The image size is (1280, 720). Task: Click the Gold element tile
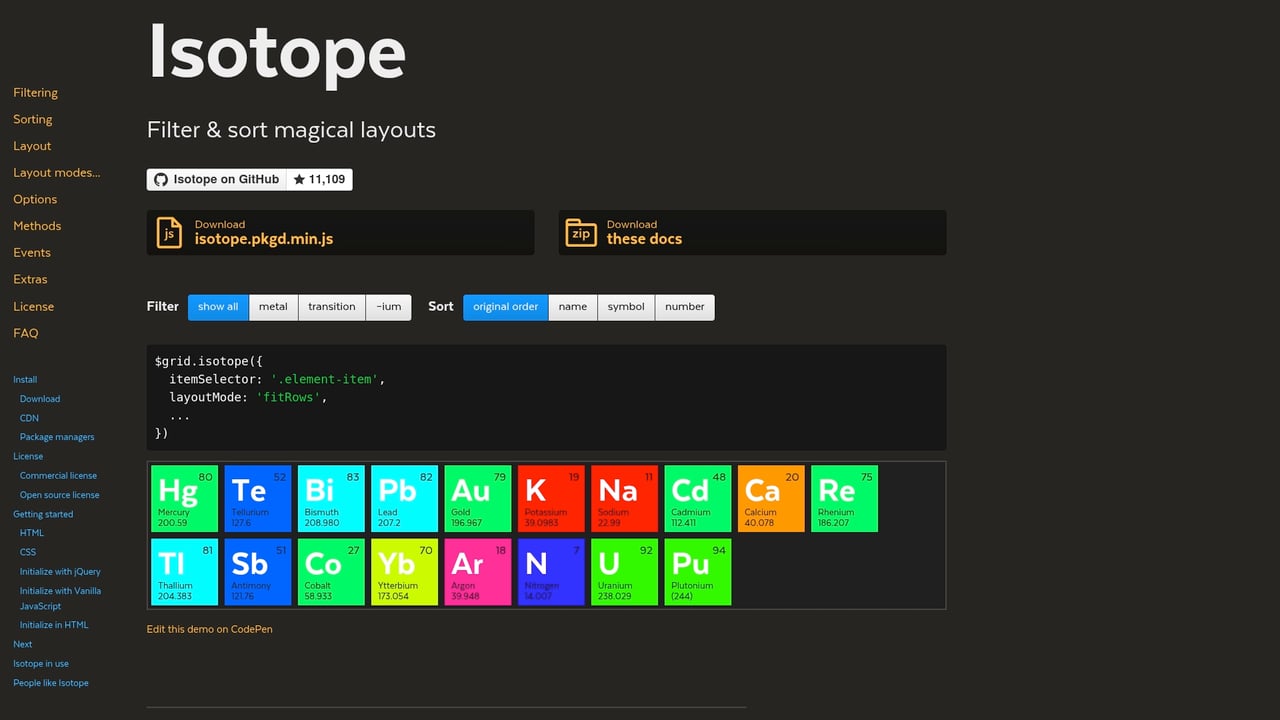477,497
